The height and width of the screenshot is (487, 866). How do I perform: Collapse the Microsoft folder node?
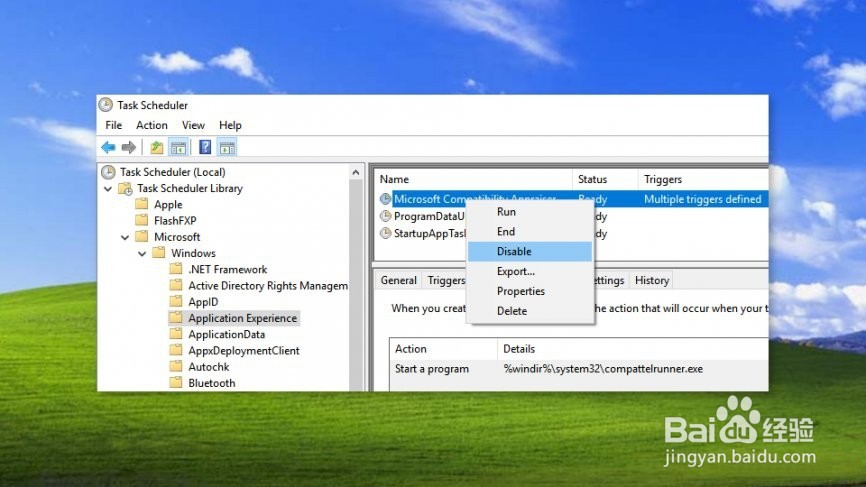click(125, 237)
